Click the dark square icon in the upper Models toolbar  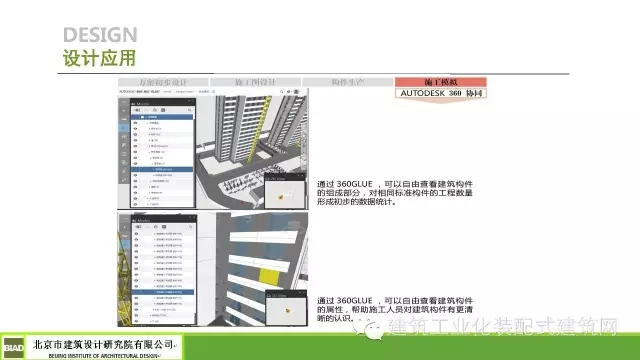[x=163, y=110]
